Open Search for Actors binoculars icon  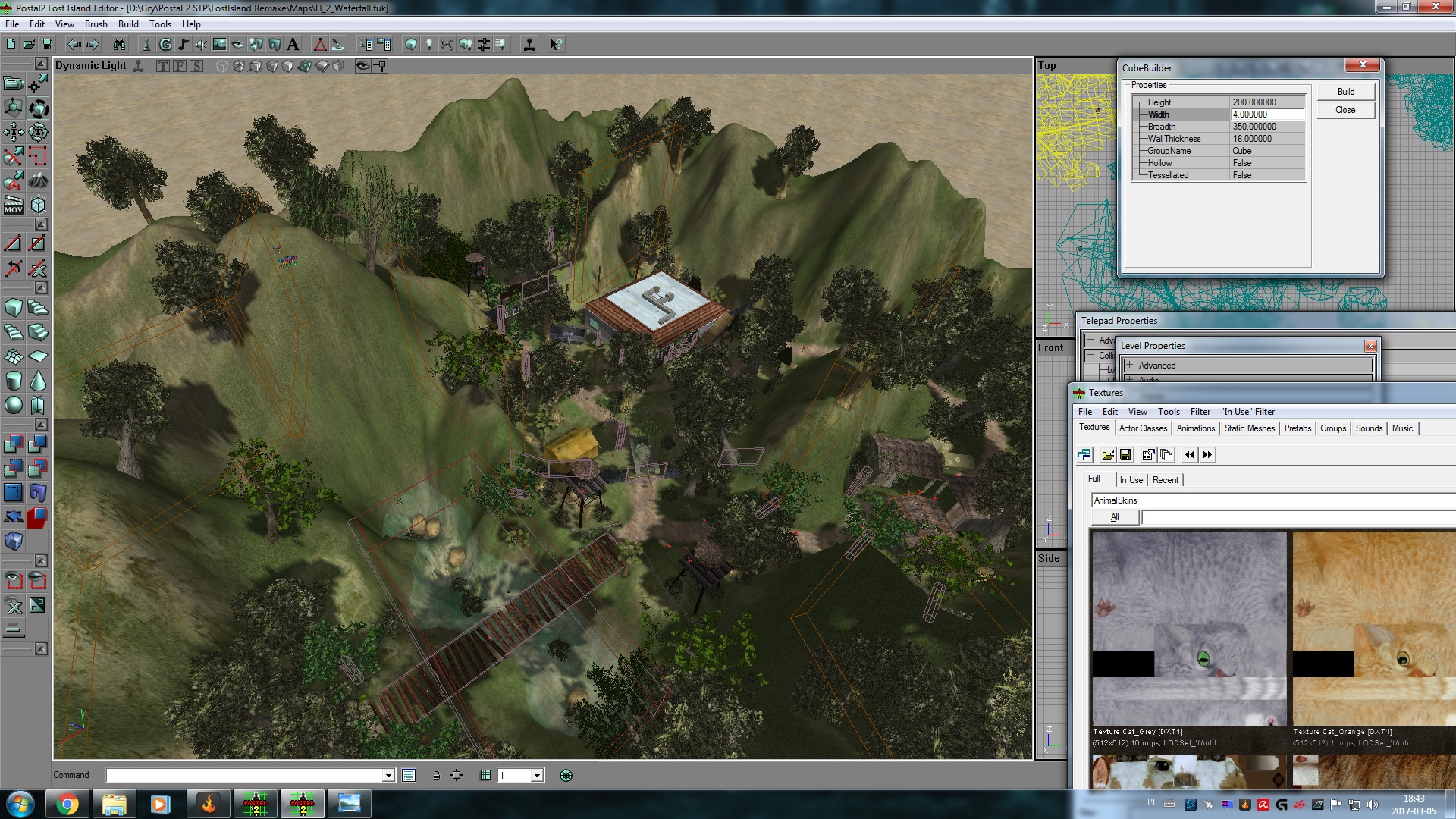coord(119,44)
